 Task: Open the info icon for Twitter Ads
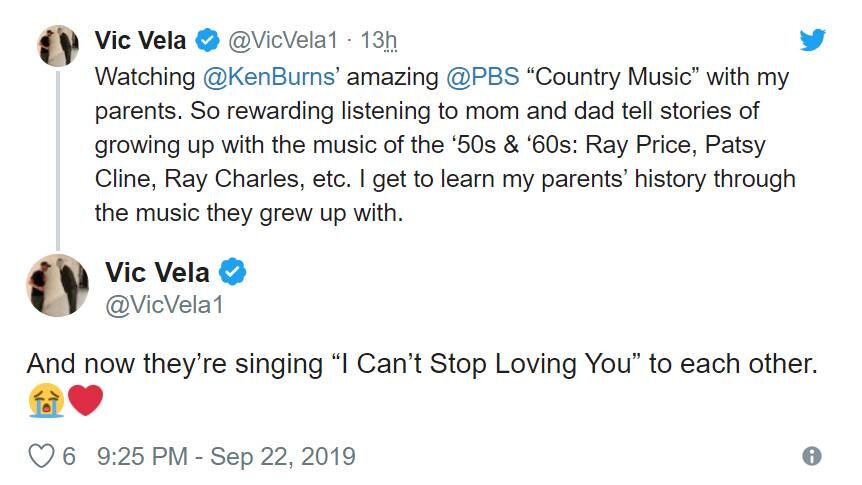click(812, 457)
